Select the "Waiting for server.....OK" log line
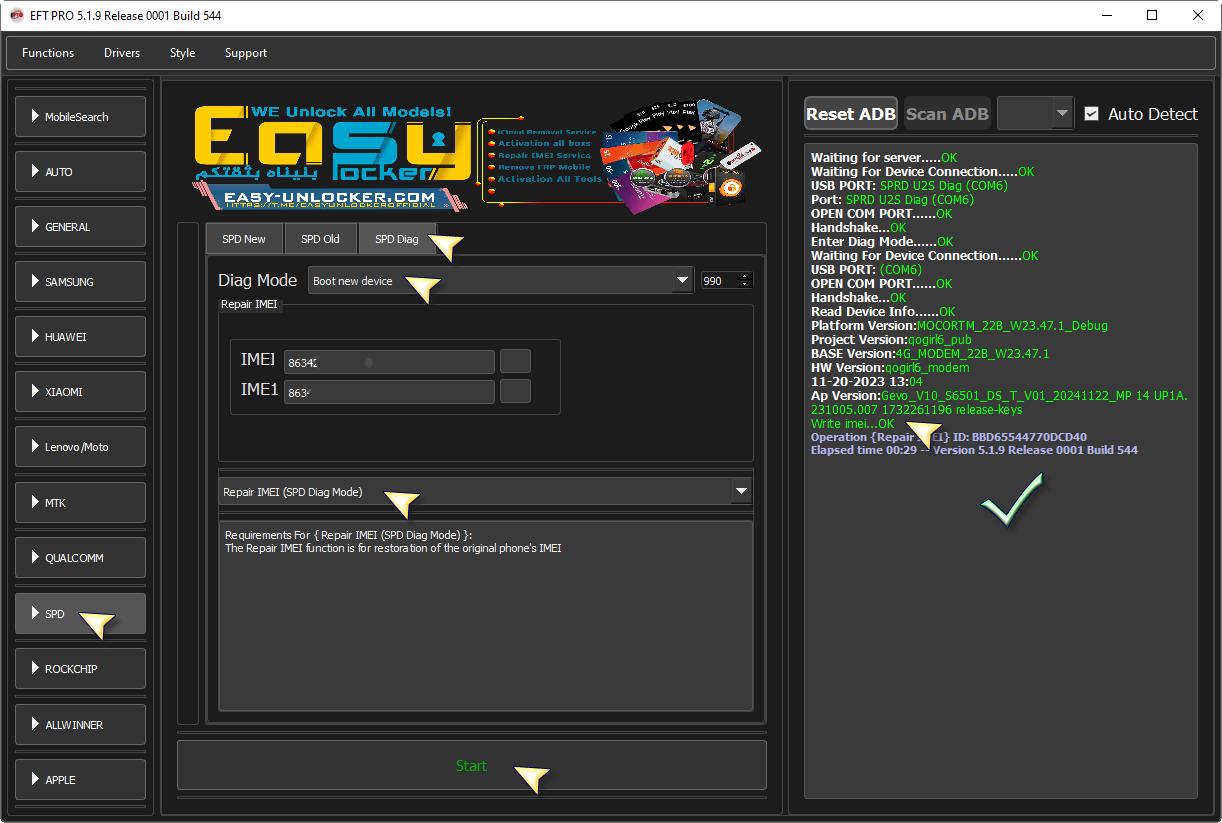 pyautogui.click(x=884, y=158)
